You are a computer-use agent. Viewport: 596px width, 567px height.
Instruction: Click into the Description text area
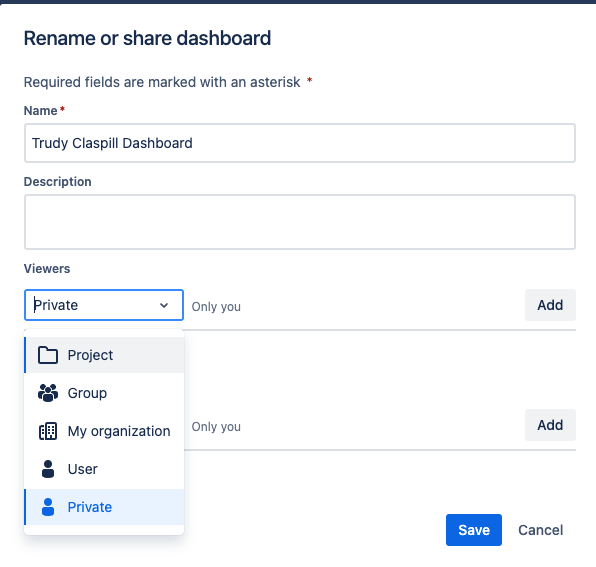300,222
